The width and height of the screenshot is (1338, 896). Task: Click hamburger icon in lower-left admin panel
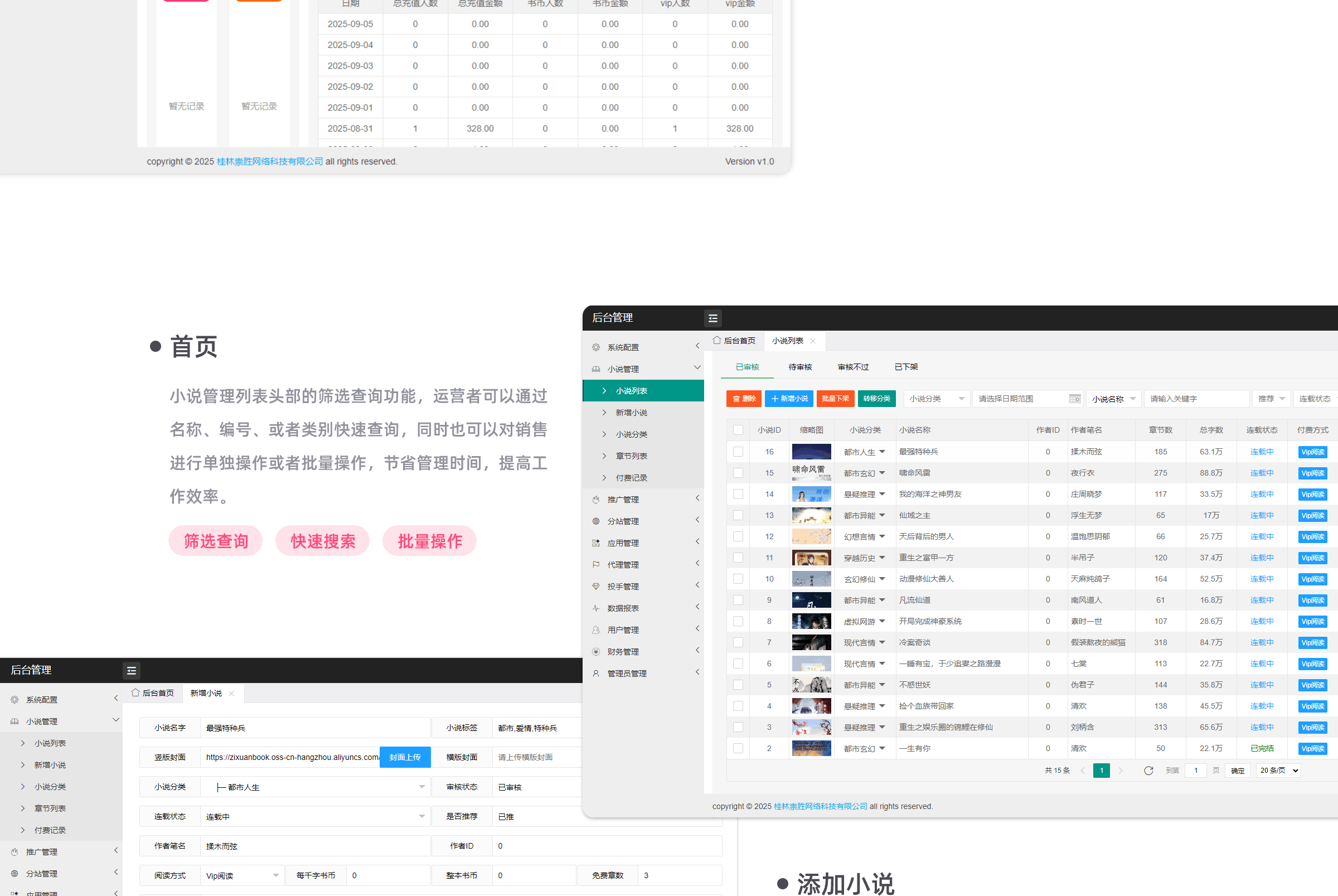[x=132, y=671]
